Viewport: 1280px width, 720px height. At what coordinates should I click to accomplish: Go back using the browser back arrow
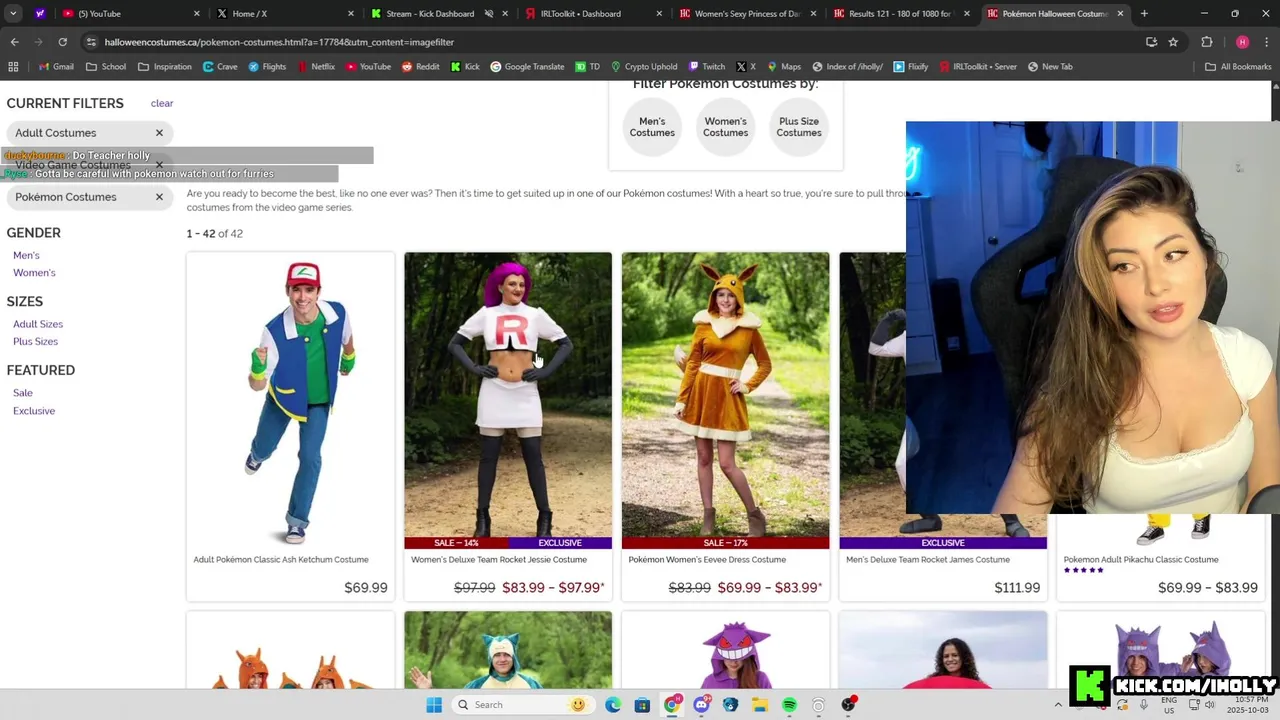tap(14, 42)
